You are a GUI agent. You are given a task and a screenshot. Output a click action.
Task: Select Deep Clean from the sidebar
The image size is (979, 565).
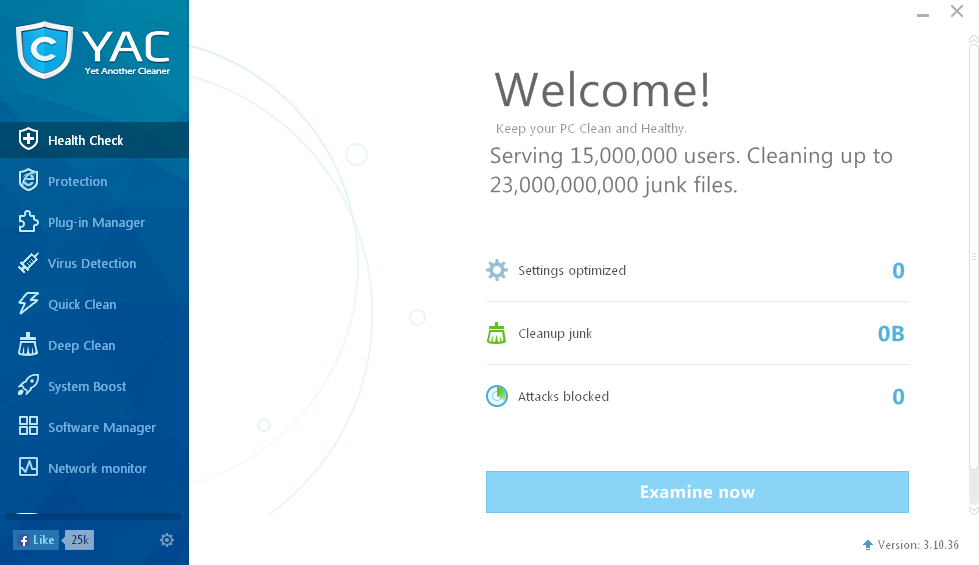tap(94, 345)
